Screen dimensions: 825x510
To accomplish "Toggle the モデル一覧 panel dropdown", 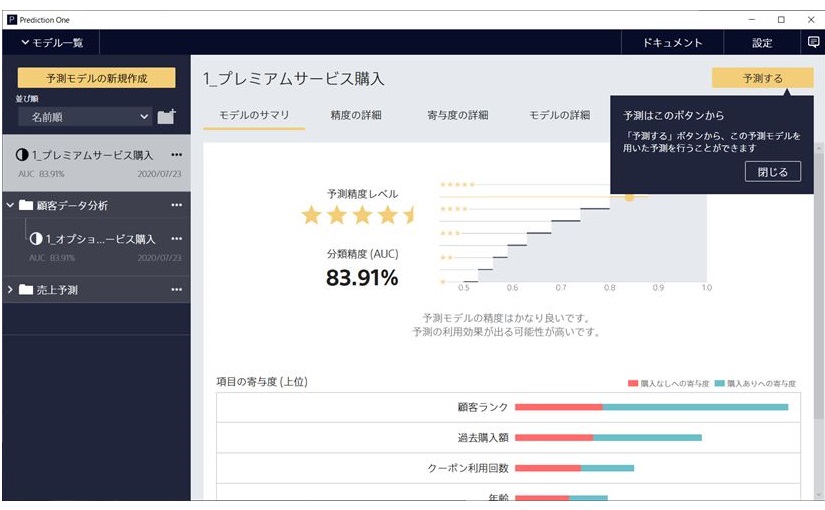I will tap(52, 43).
